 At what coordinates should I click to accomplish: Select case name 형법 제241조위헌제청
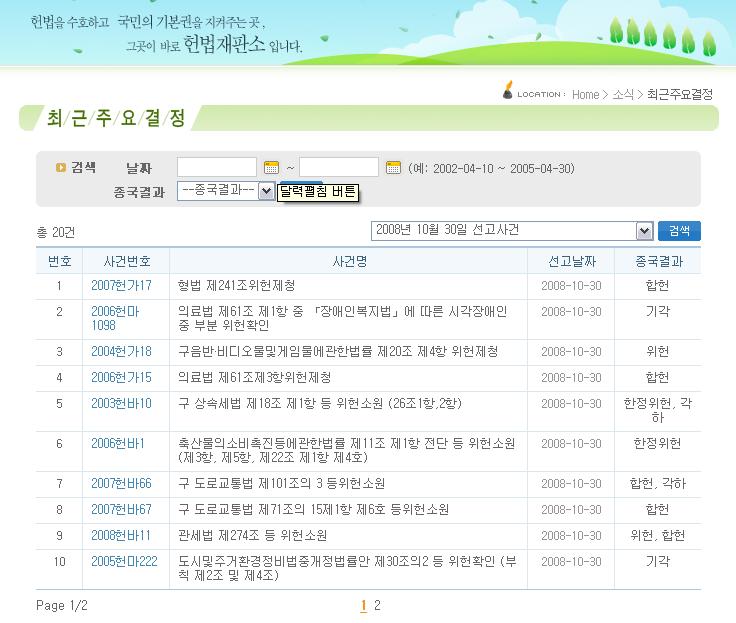237,285
